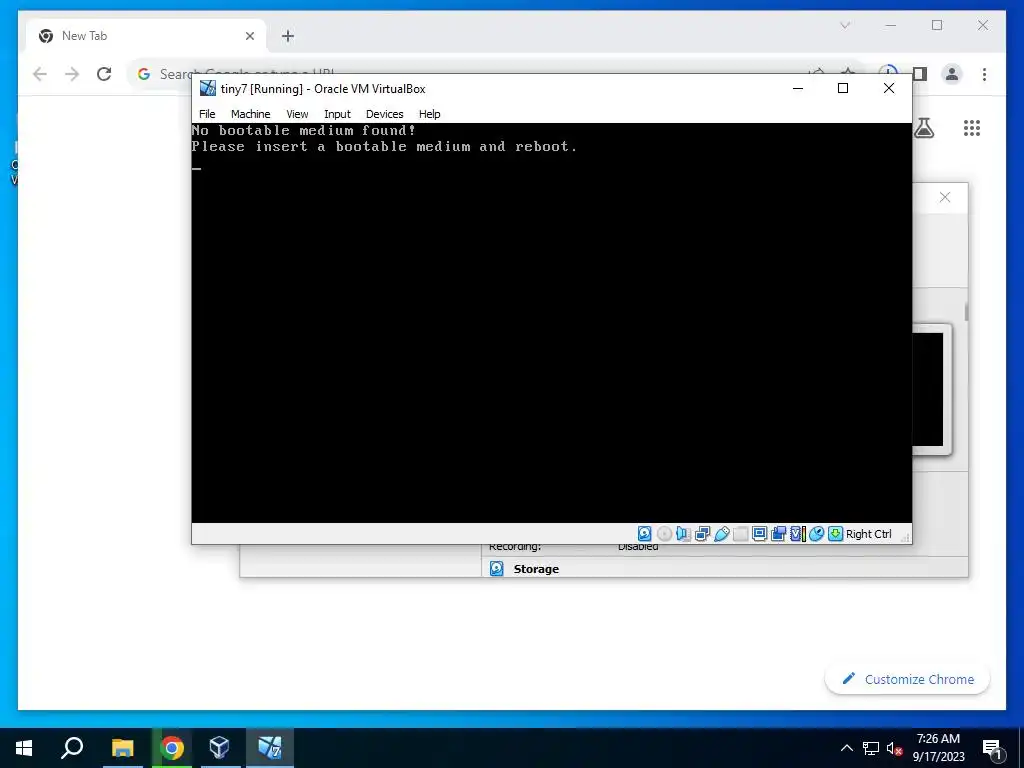The image size is (1024, 768).
Task: Open Windows taskbar search
Action: click(x=72, y=748)
